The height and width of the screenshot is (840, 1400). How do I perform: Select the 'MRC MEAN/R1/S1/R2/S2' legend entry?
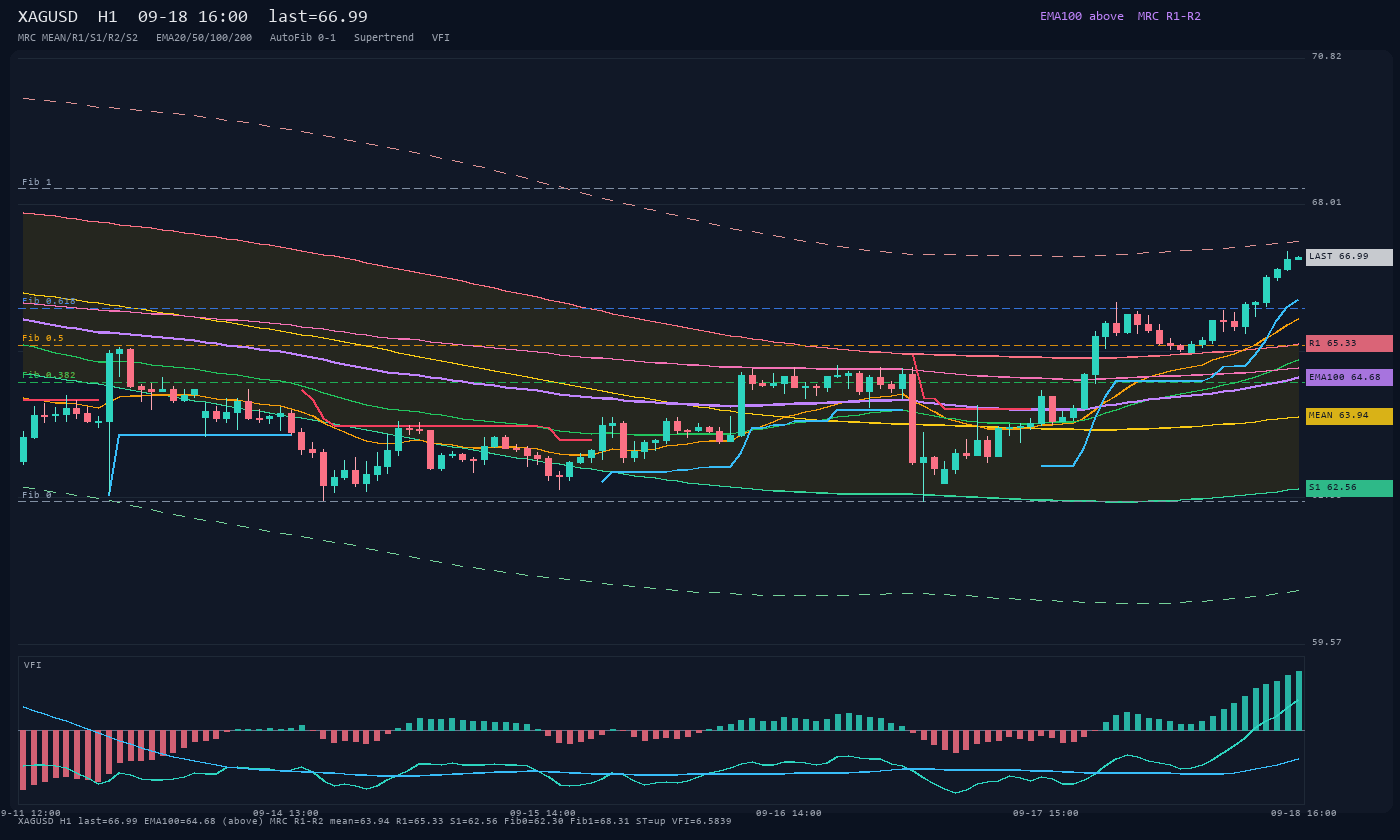tap(78, 38)
